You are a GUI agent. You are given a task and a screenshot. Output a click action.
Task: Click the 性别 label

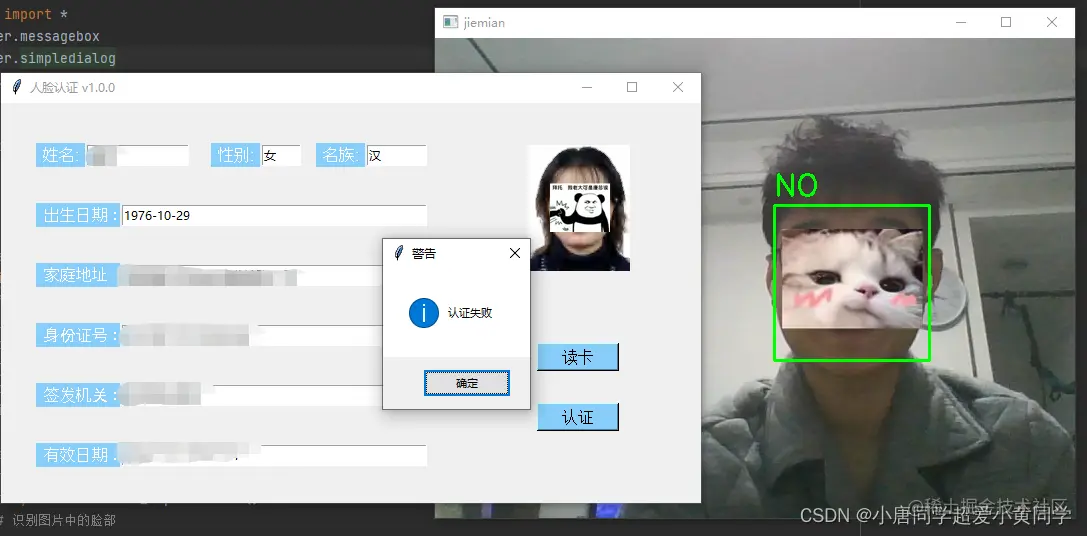coord(236,155)
